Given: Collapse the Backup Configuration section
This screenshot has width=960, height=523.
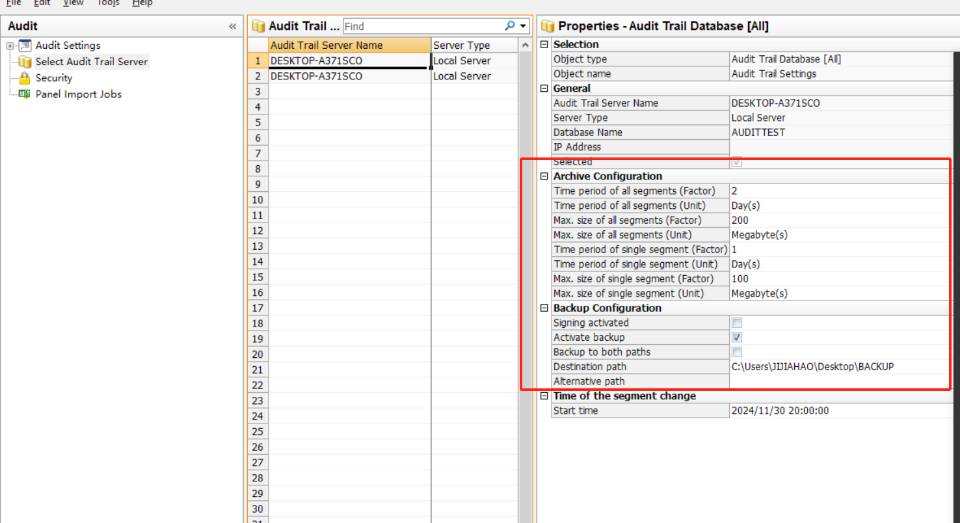Looking at the screenshot, I should pyautogui.click(x=544, y=308).
